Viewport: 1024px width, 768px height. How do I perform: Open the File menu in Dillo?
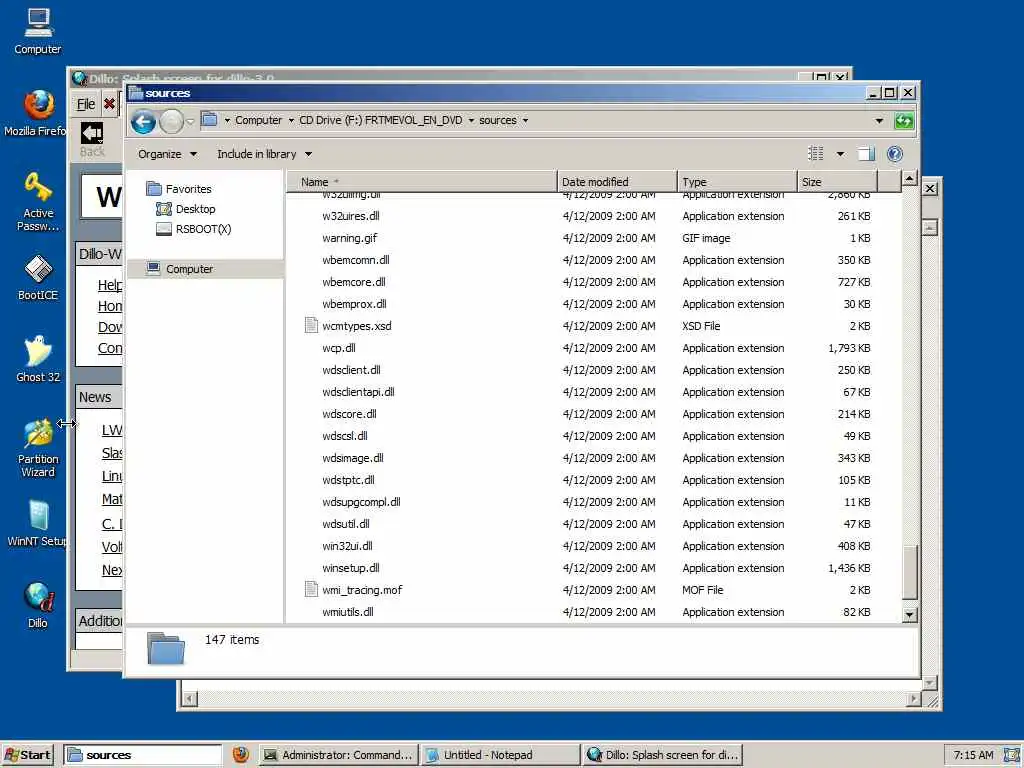click(x=86, y=104)
